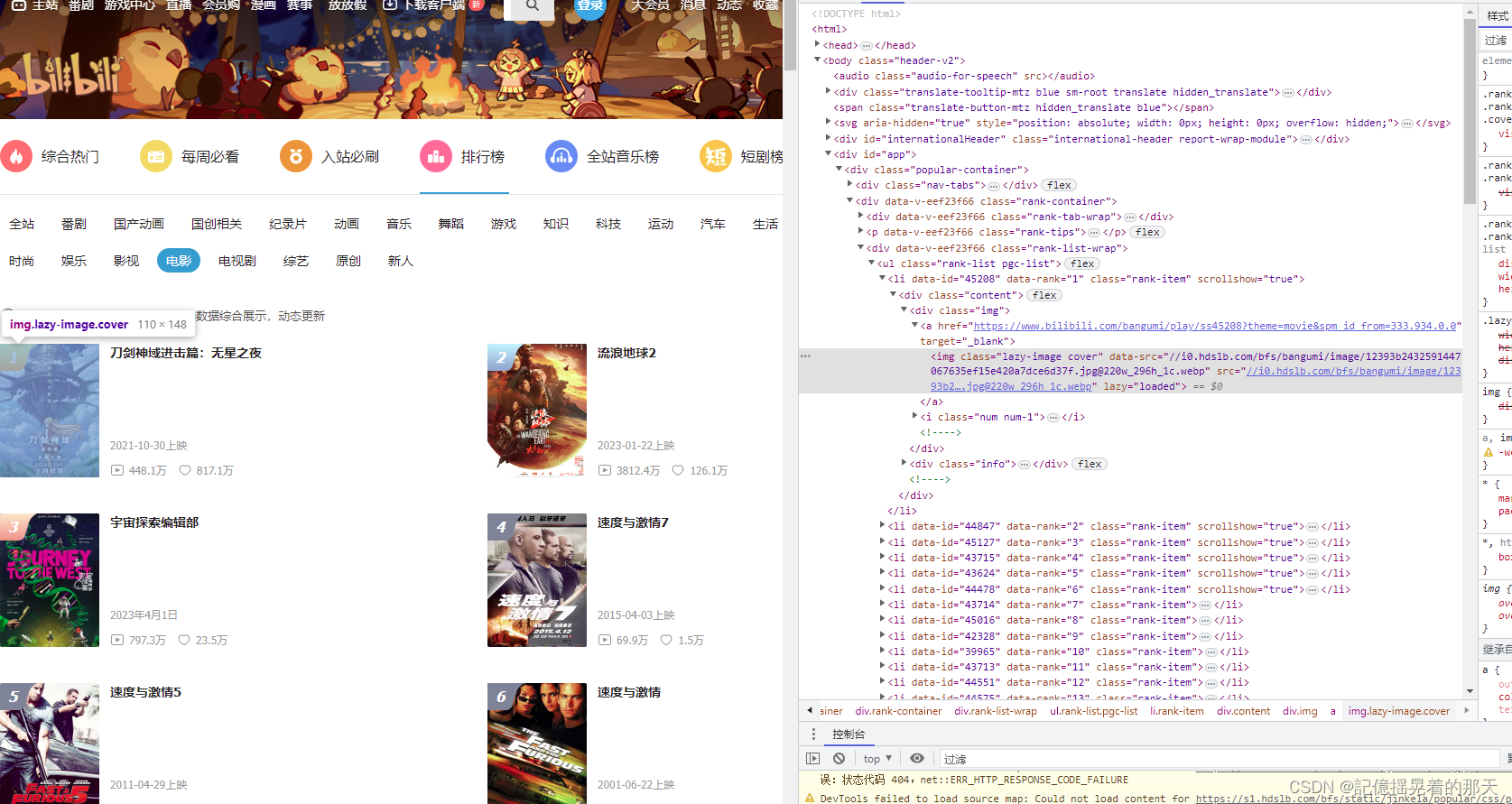Expand the head element node
Screen dimensions: 1512x804
click(x=818, y=44)
